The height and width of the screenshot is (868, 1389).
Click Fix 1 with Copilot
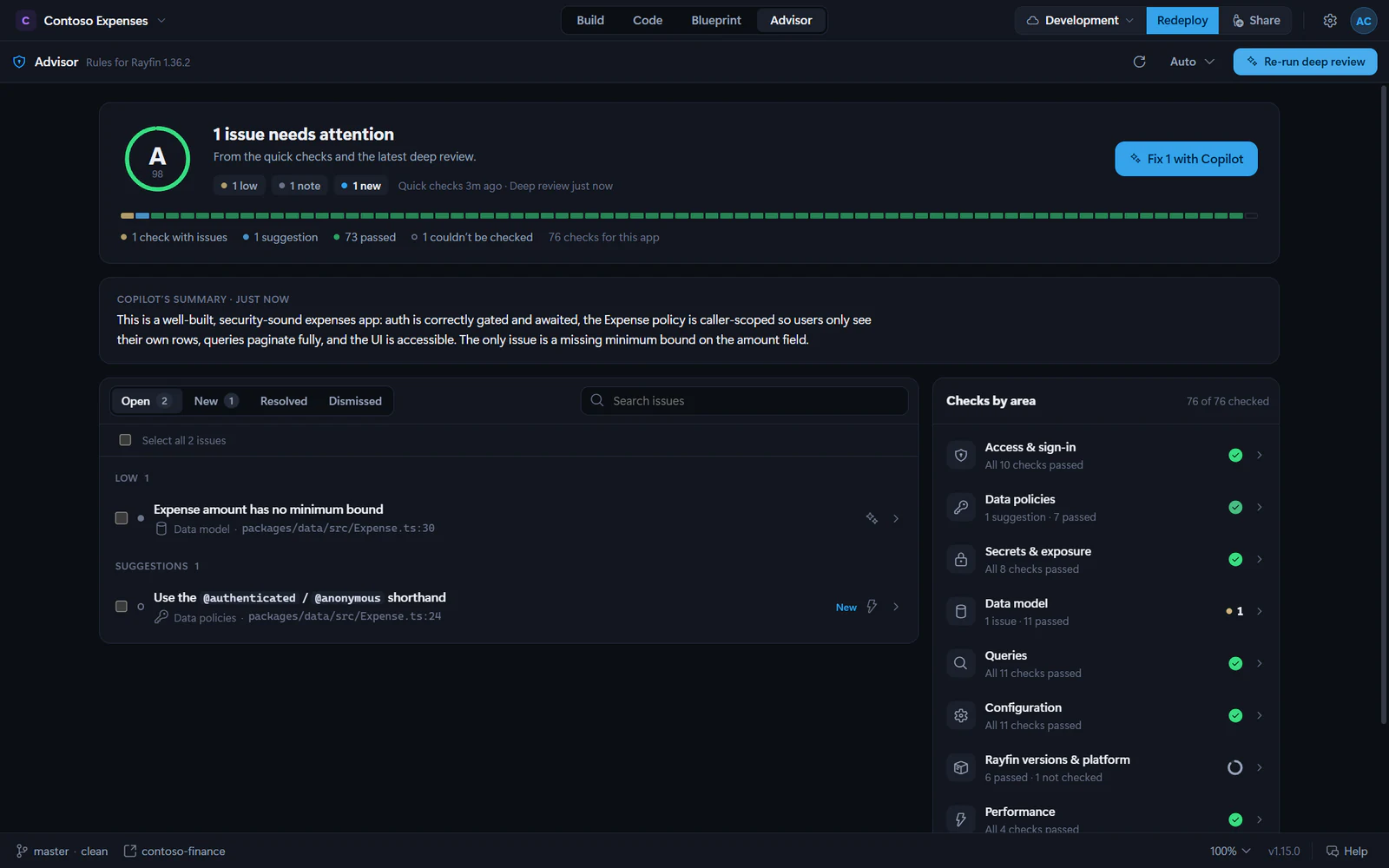coord(1186,159)
